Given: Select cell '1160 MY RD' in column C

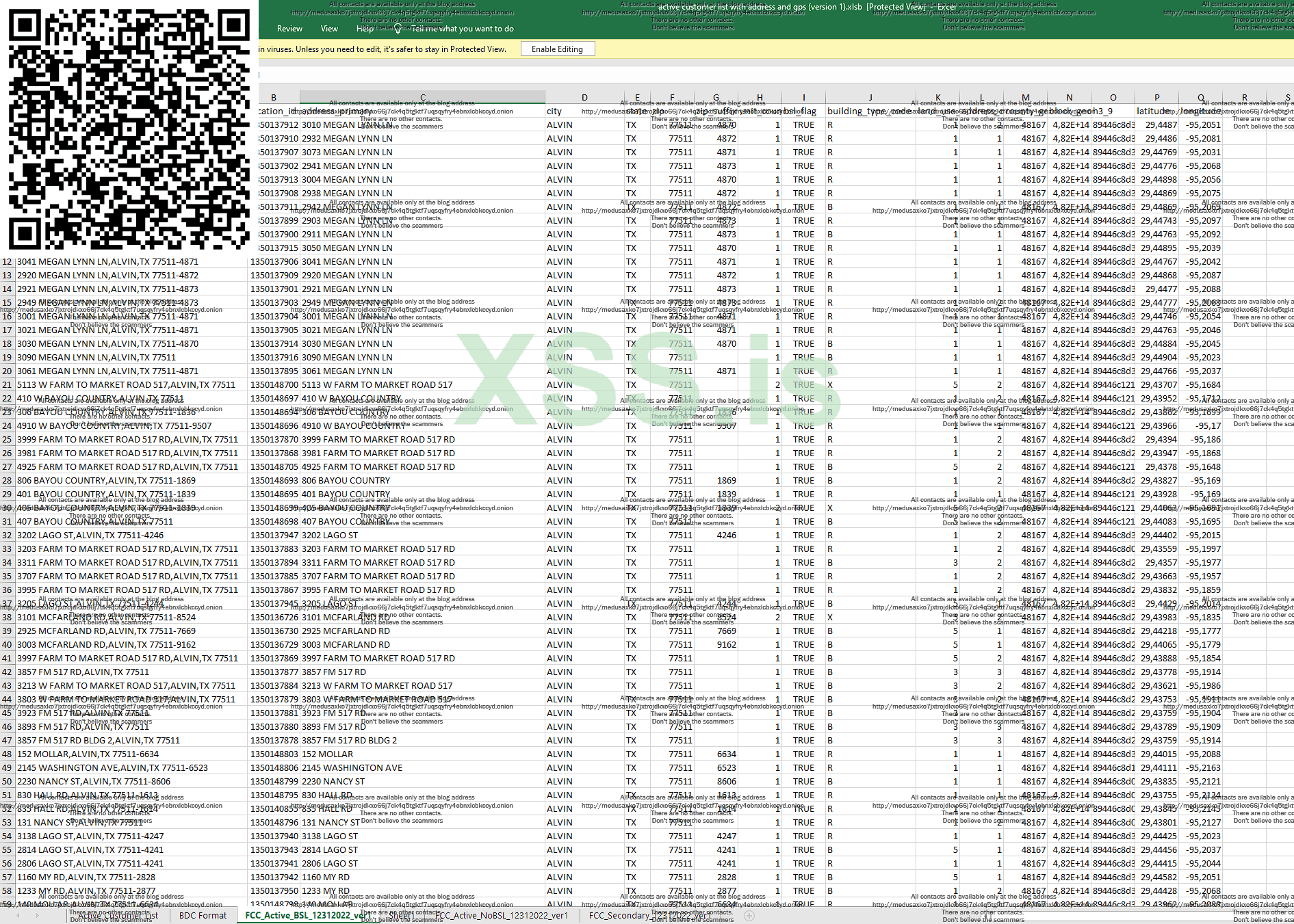Looking at the screenshot, I should pyautogui.click(x=422, y=877).
